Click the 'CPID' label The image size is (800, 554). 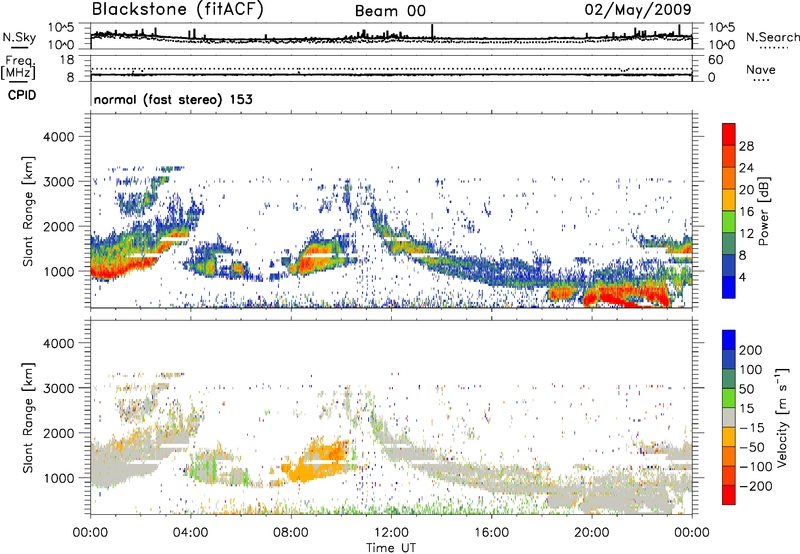pos(22,95)
